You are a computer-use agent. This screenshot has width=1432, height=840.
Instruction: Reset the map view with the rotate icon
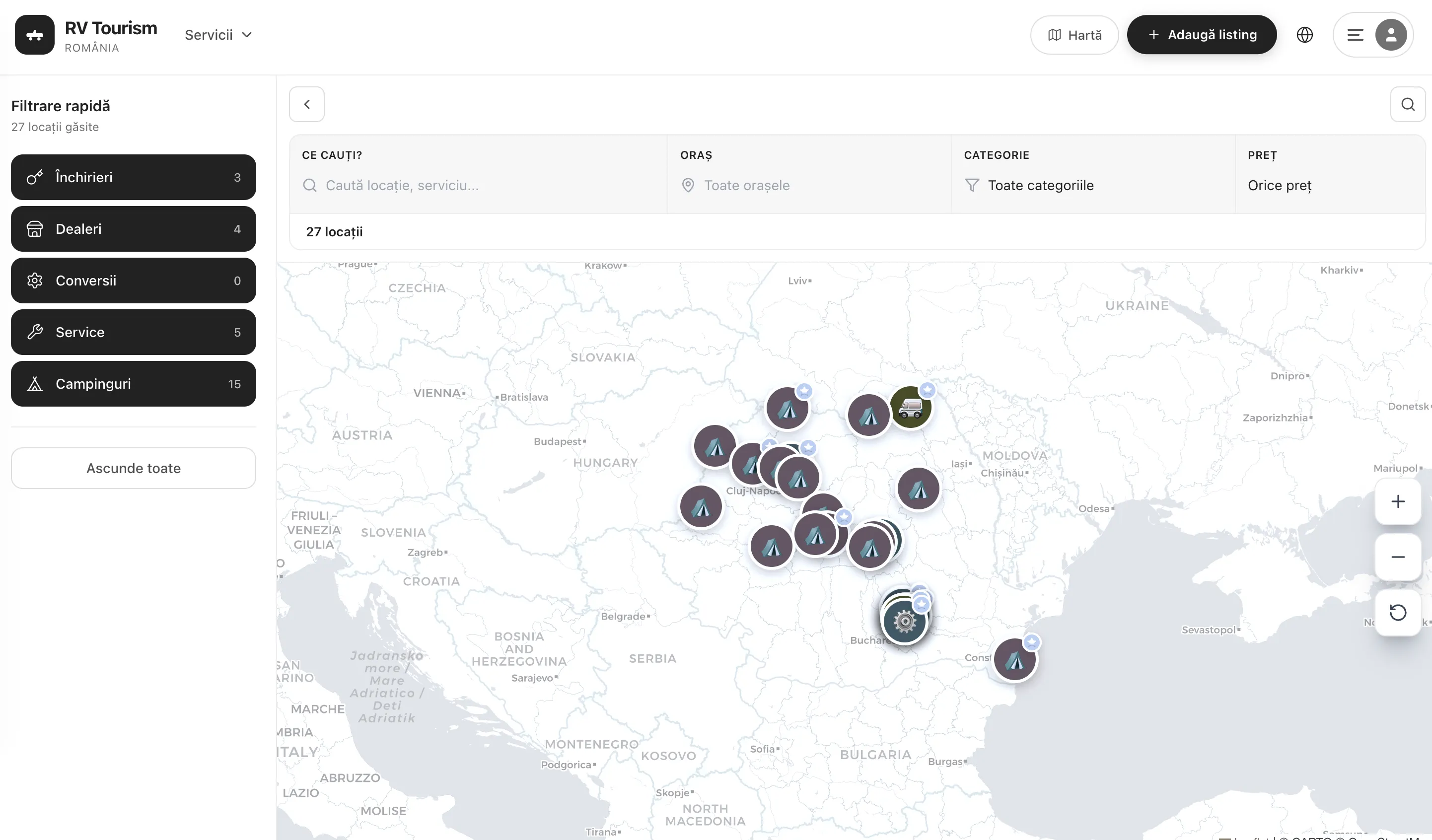[1397, 613]
